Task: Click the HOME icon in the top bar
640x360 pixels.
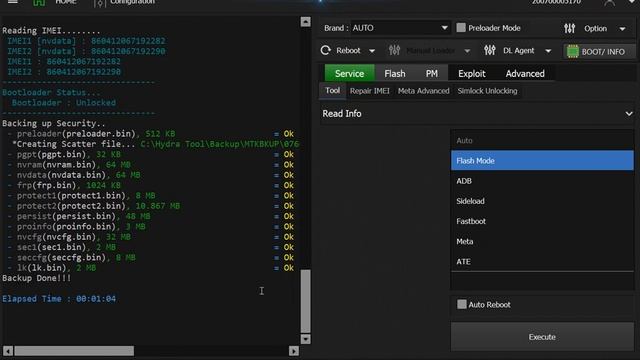Action: coord(39,2)
